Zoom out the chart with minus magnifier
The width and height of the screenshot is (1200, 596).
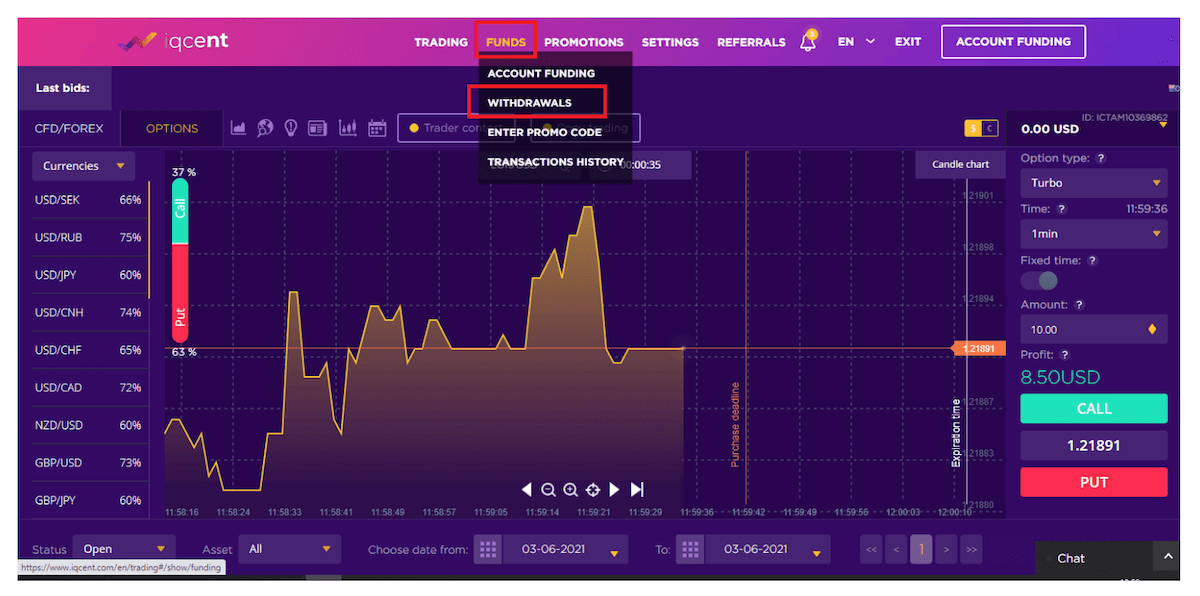pyautogui.click(x=548, y=489)
